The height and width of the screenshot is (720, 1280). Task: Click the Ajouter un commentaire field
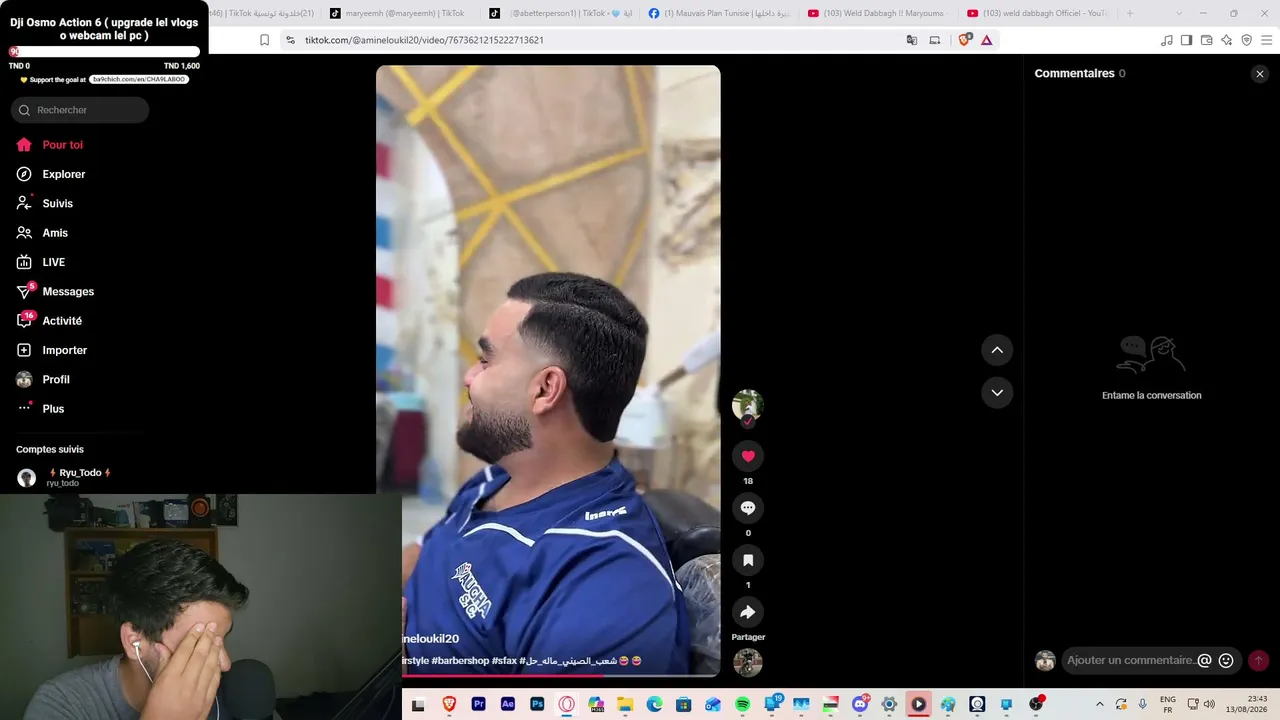pyautogui.click(x=1130, y=660)
